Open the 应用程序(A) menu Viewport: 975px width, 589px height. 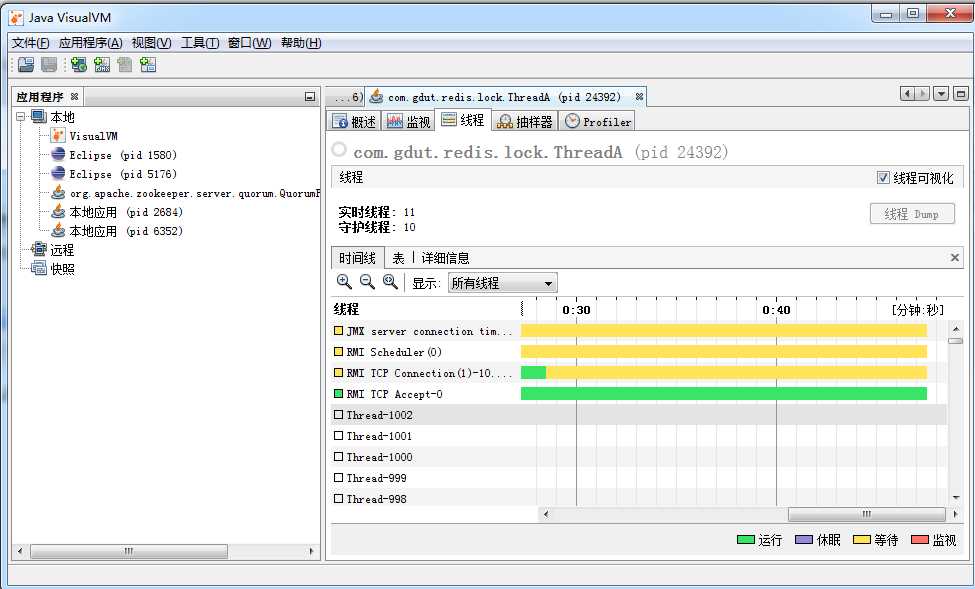click(x=90, y=43)
